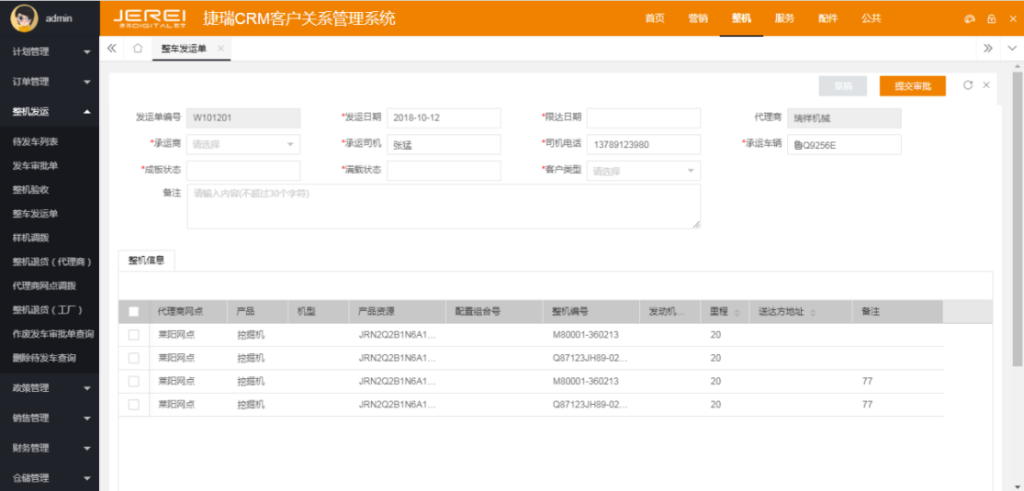Select 发车审批单 in the sidebar
The width and height of the screenshot is (1024, 491).
point(35,165)
